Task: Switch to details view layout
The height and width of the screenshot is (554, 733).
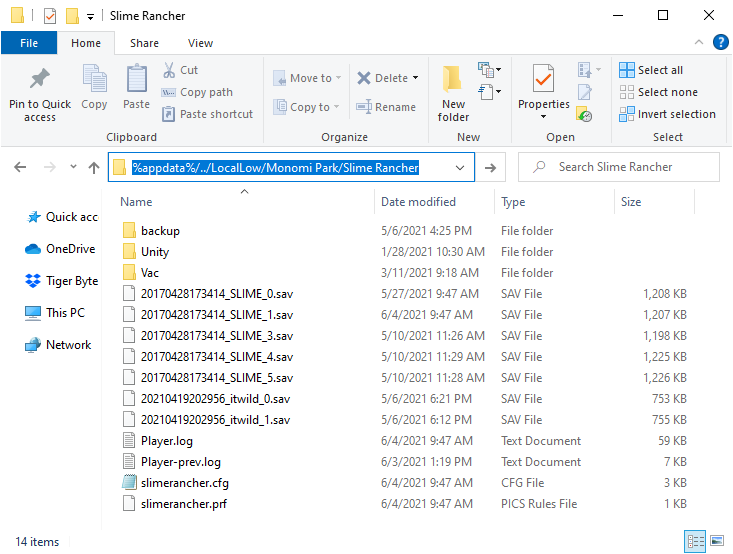Action: [696, 542]
